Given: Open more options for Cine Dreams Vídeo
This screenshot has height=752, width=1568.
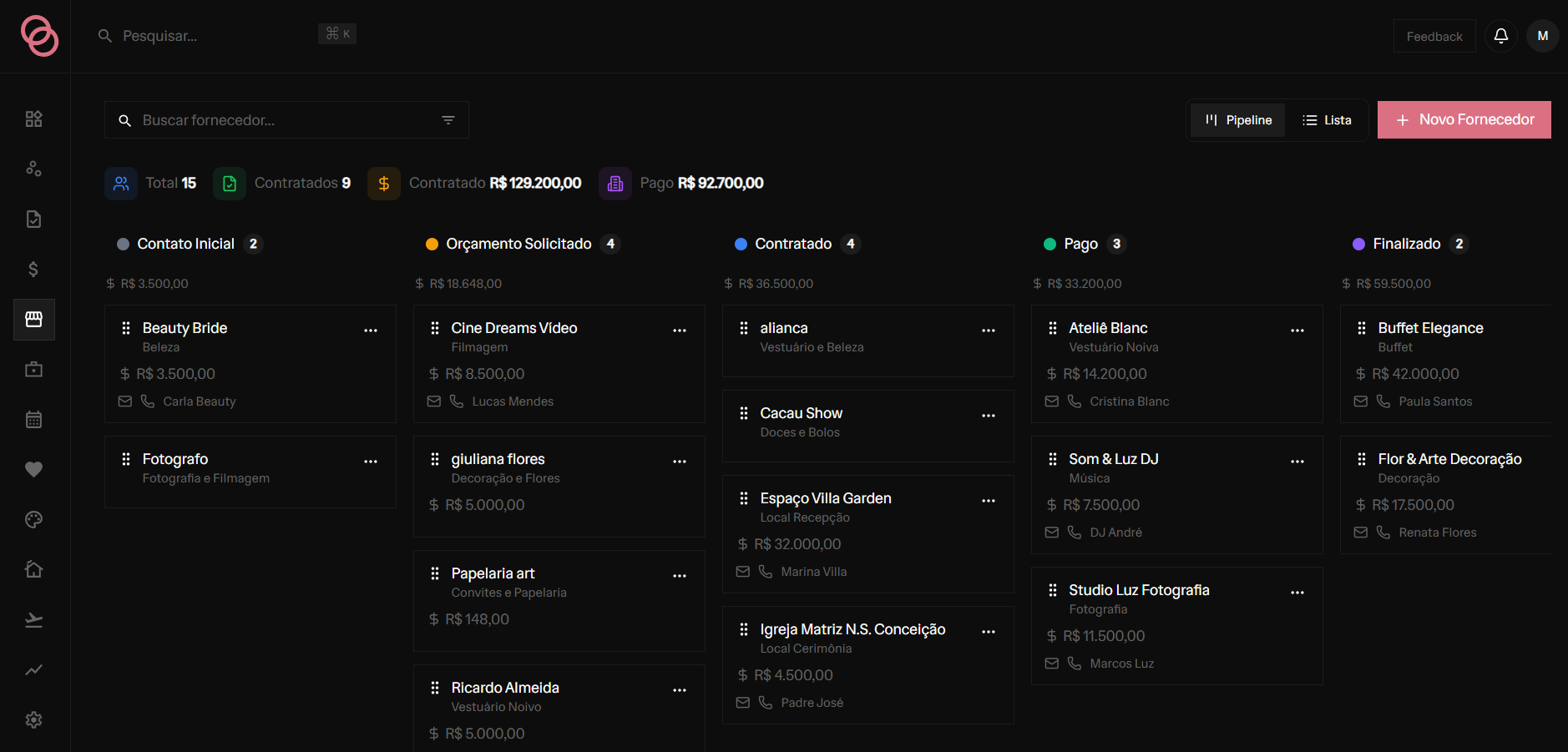Looking at the screenshot, I should 680,331.
